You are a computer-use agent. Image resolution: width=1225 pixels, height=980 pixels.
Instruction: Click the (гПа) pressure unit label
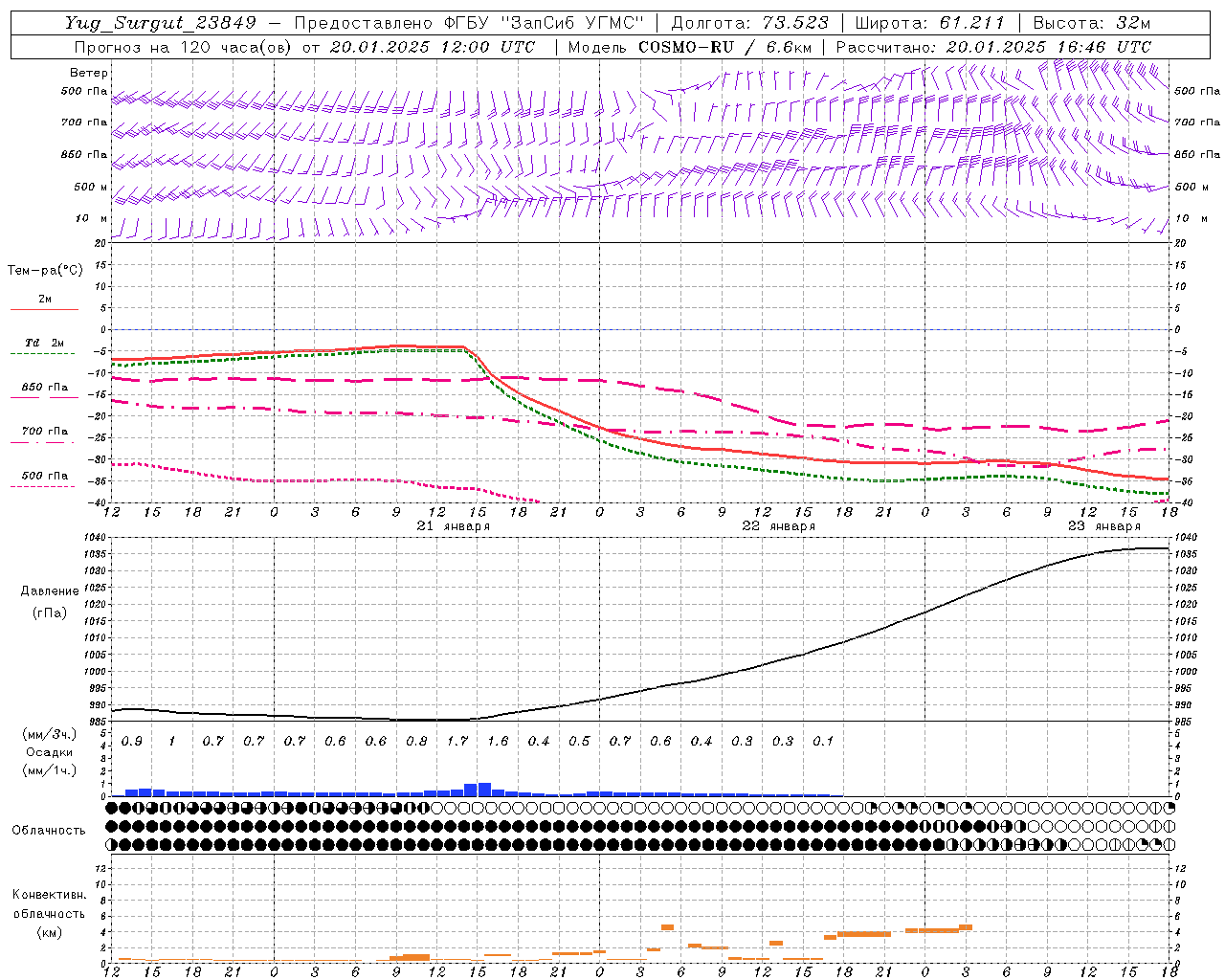pyautogui.click(x=50, y=612)
